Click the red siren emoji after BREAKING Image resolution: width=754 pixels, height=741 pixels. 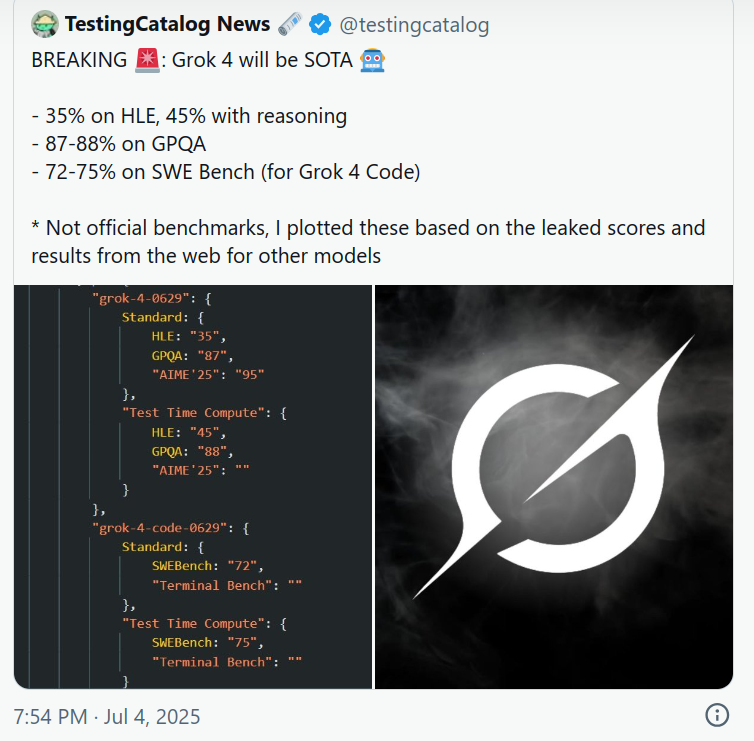pyautogui.click(x=146, y=60)
